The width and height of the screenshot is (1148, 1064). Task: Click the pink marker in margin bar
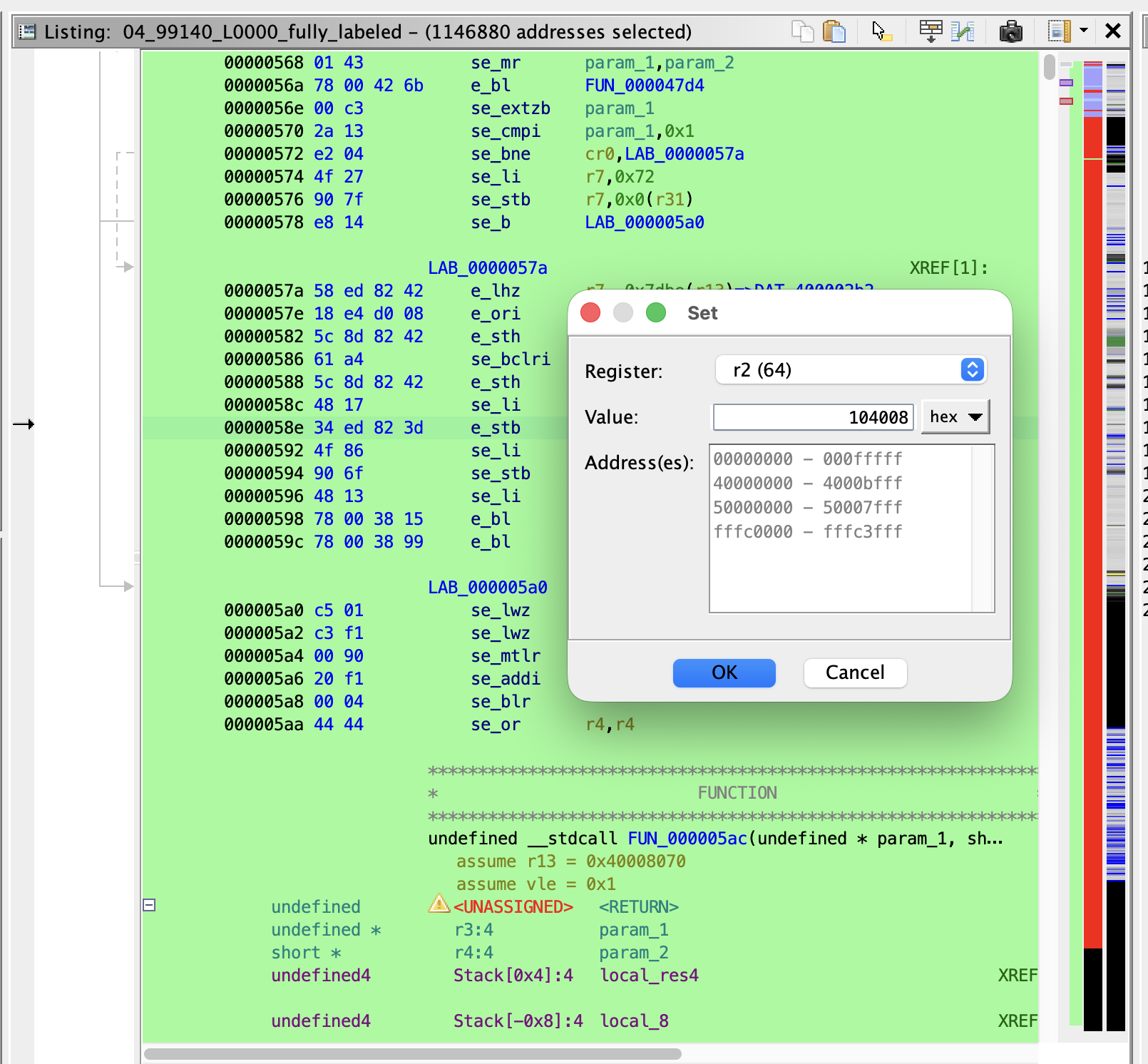pos(1066,101)
